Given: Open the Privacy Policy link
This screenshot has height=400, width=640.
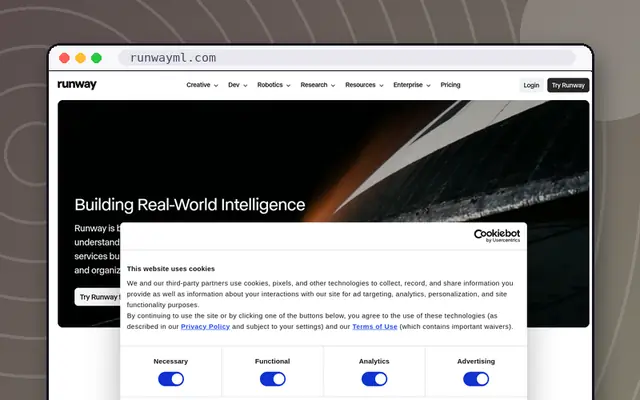Looking at the screenshot, I should [x=205, y=327].
